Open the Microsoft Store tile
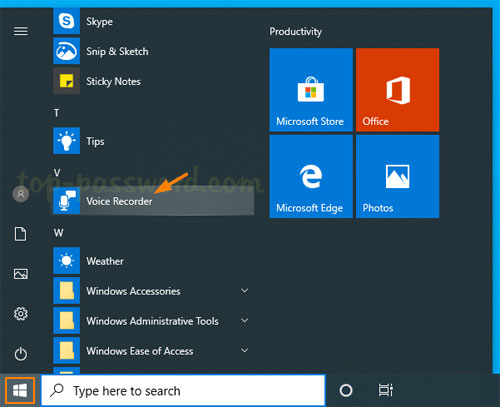500x407 pixels. coord(311,90)
